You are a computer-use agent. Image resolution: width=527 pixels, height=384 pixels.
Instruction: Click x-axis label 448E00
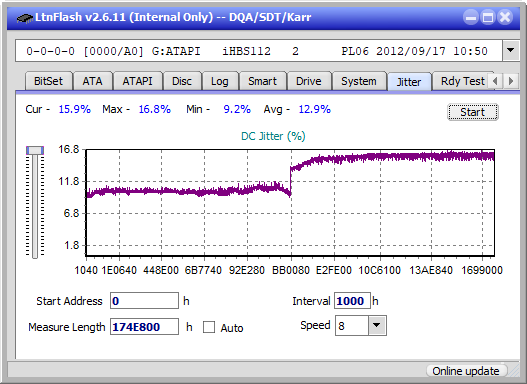point(161,270)
